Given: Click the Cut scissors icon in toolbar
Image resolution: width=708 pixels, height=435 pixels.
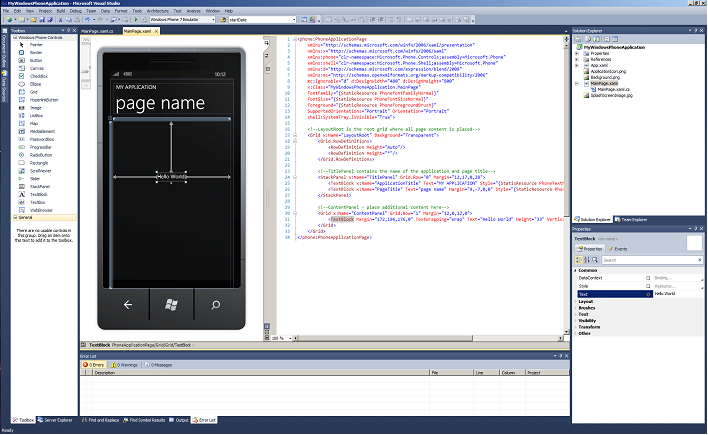Looking at the screenshot, I should [x=61, y=20].
